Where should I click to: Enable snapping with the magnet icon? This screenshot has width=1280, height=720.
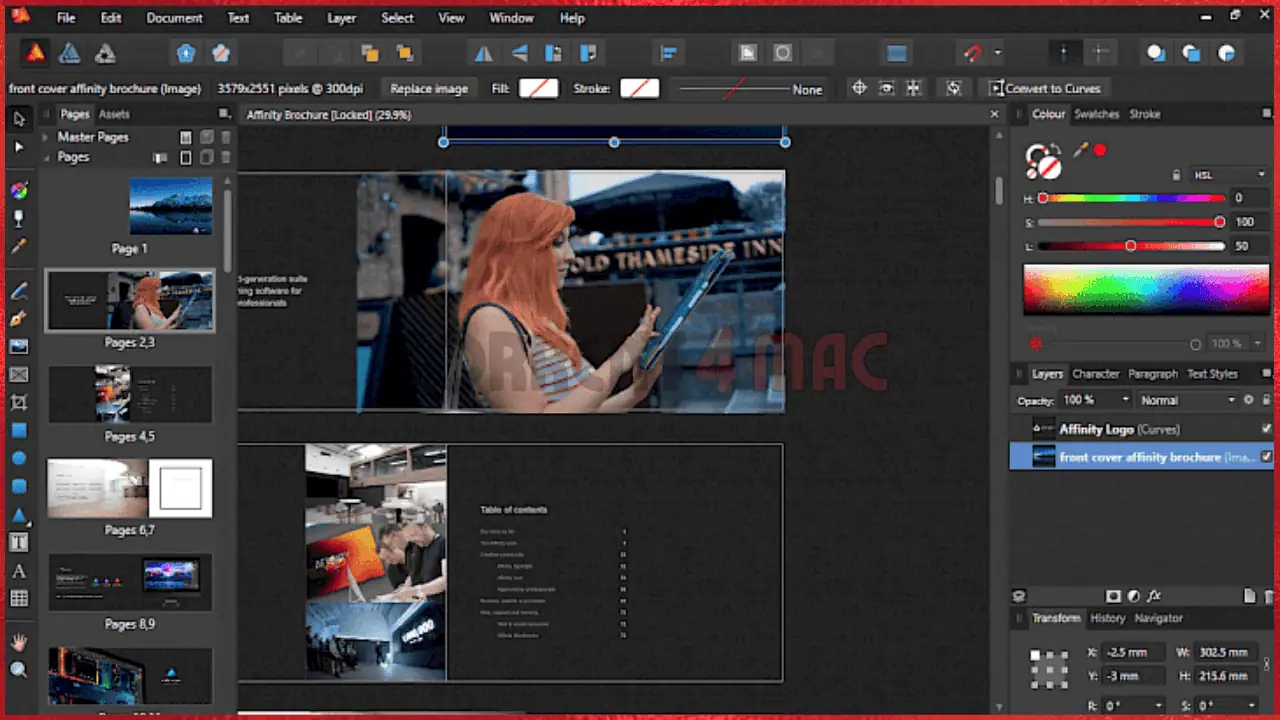[x=971, y=53]
